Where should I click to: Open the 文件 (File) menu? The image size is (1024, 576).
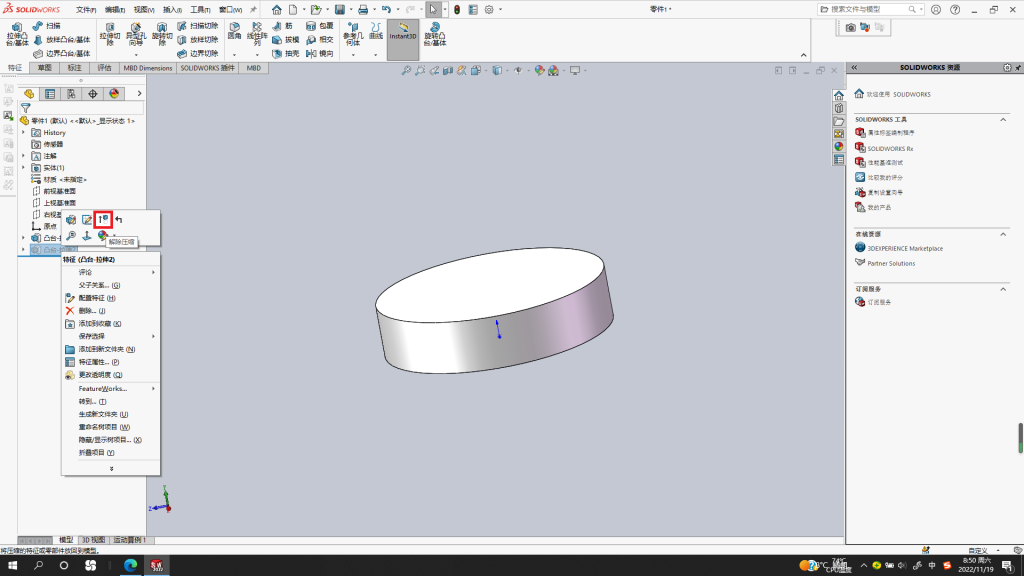tap(86, 10)
